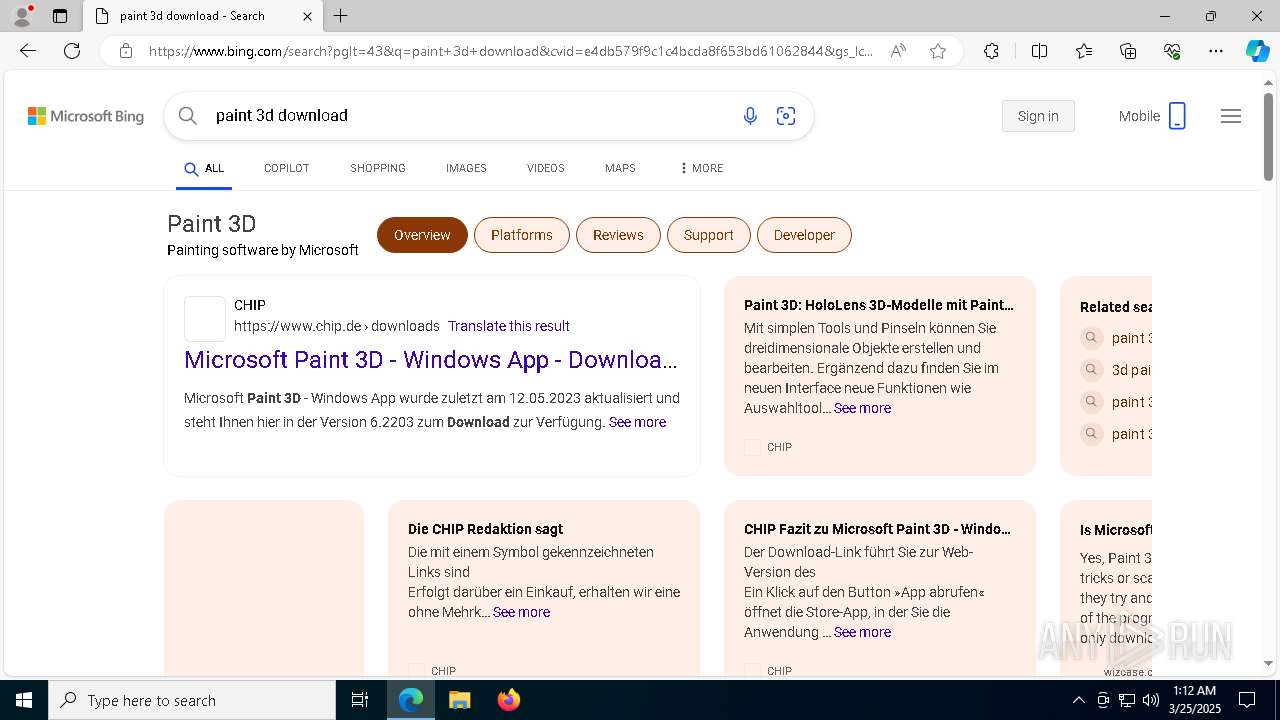Open Edge Settings and more menu

point(1216,51)
